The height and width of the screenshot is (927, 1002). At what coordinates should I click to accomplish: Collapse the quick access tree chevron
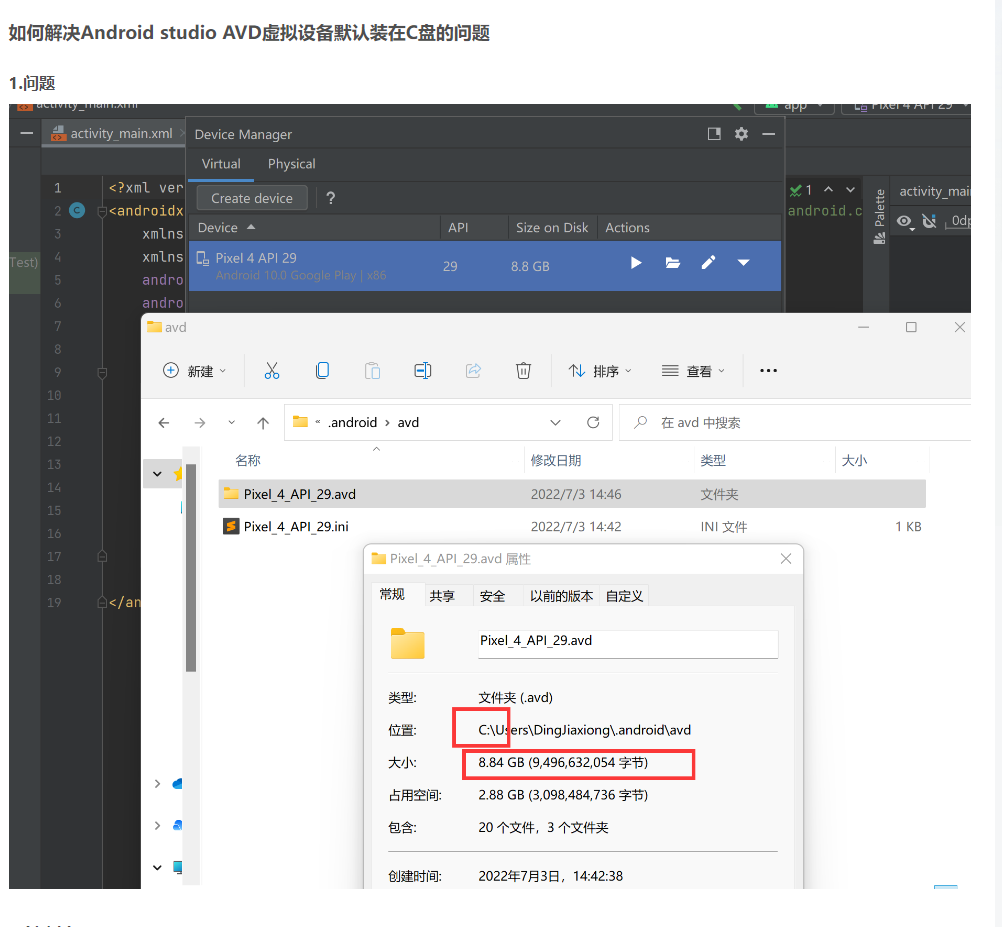[157, 473]
